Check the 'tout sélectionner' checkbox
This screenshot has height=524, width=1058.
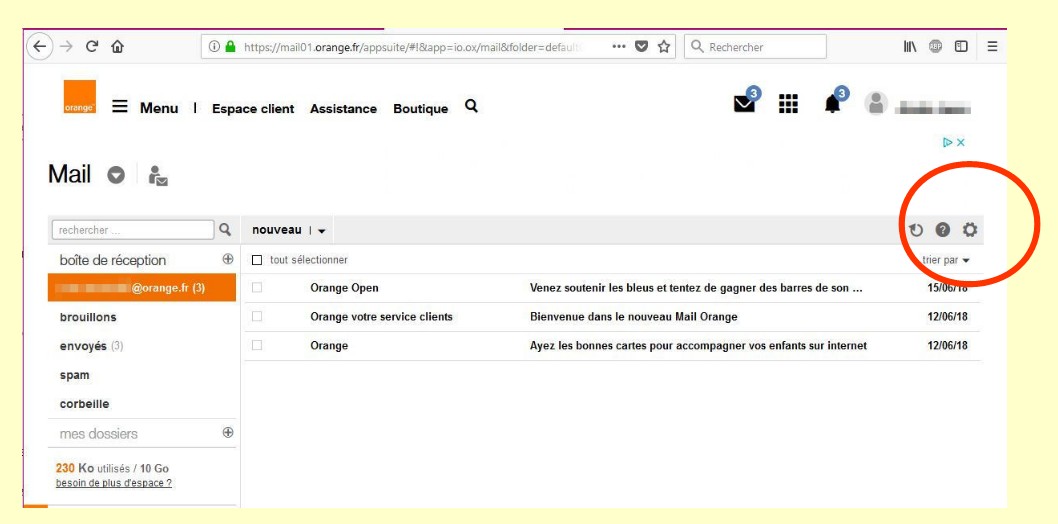click(x=257, y=260)
